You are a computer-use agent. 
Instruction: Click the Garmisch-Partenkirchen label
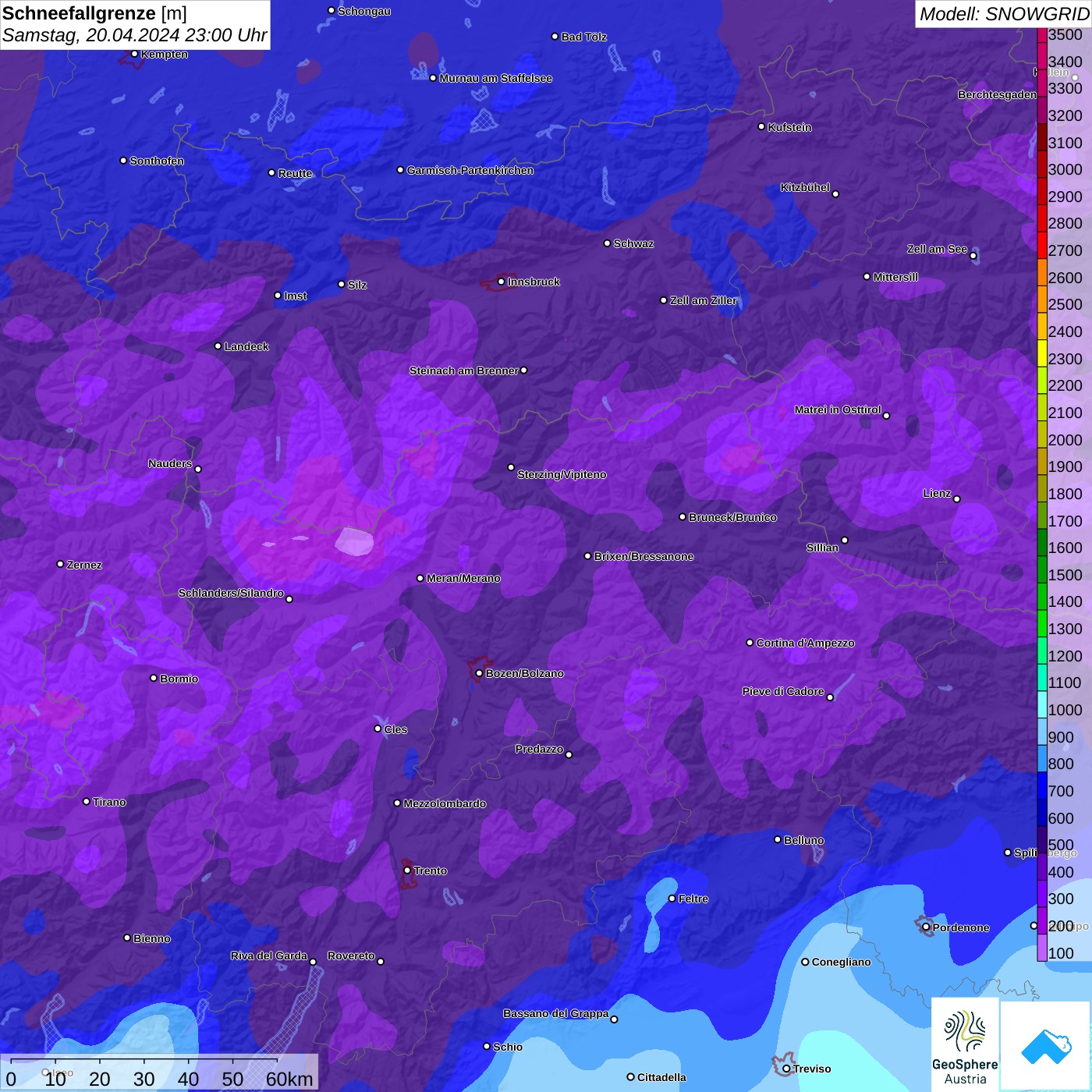pyautogui.click(x=470, y=170)
